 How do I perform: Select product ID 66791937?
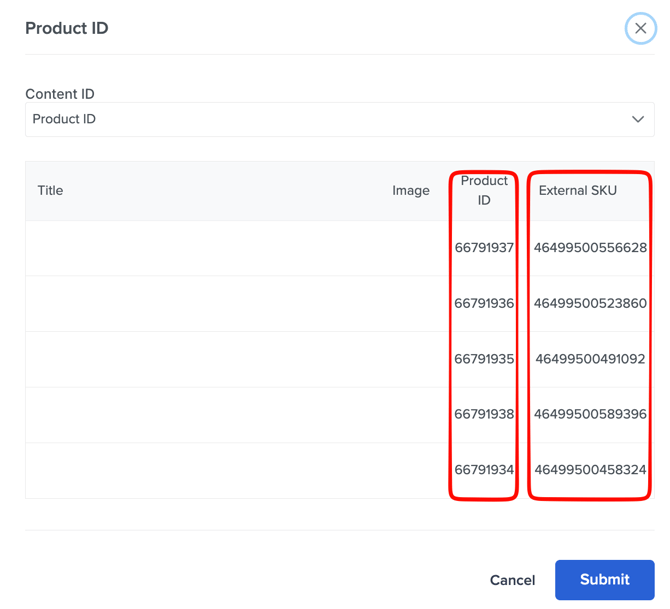pos(484,248)
